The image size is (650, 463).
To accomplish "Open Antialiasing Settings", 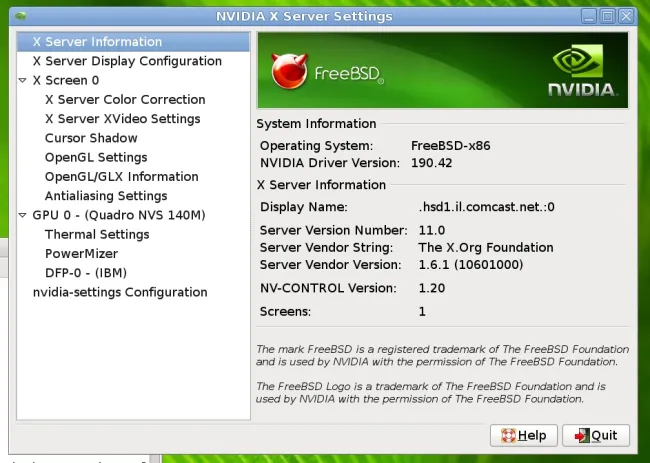I will 106,196.
